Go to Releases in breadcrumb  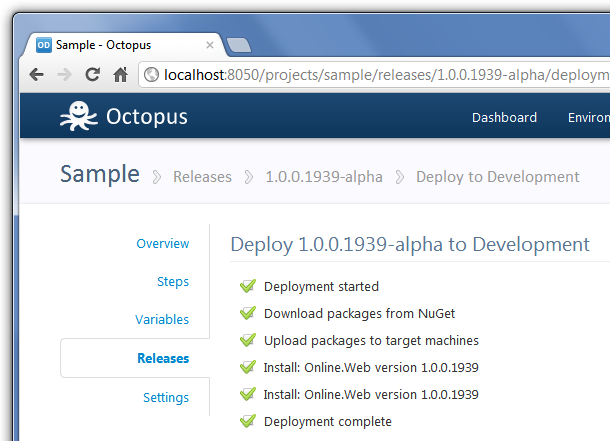pos(202,177)
